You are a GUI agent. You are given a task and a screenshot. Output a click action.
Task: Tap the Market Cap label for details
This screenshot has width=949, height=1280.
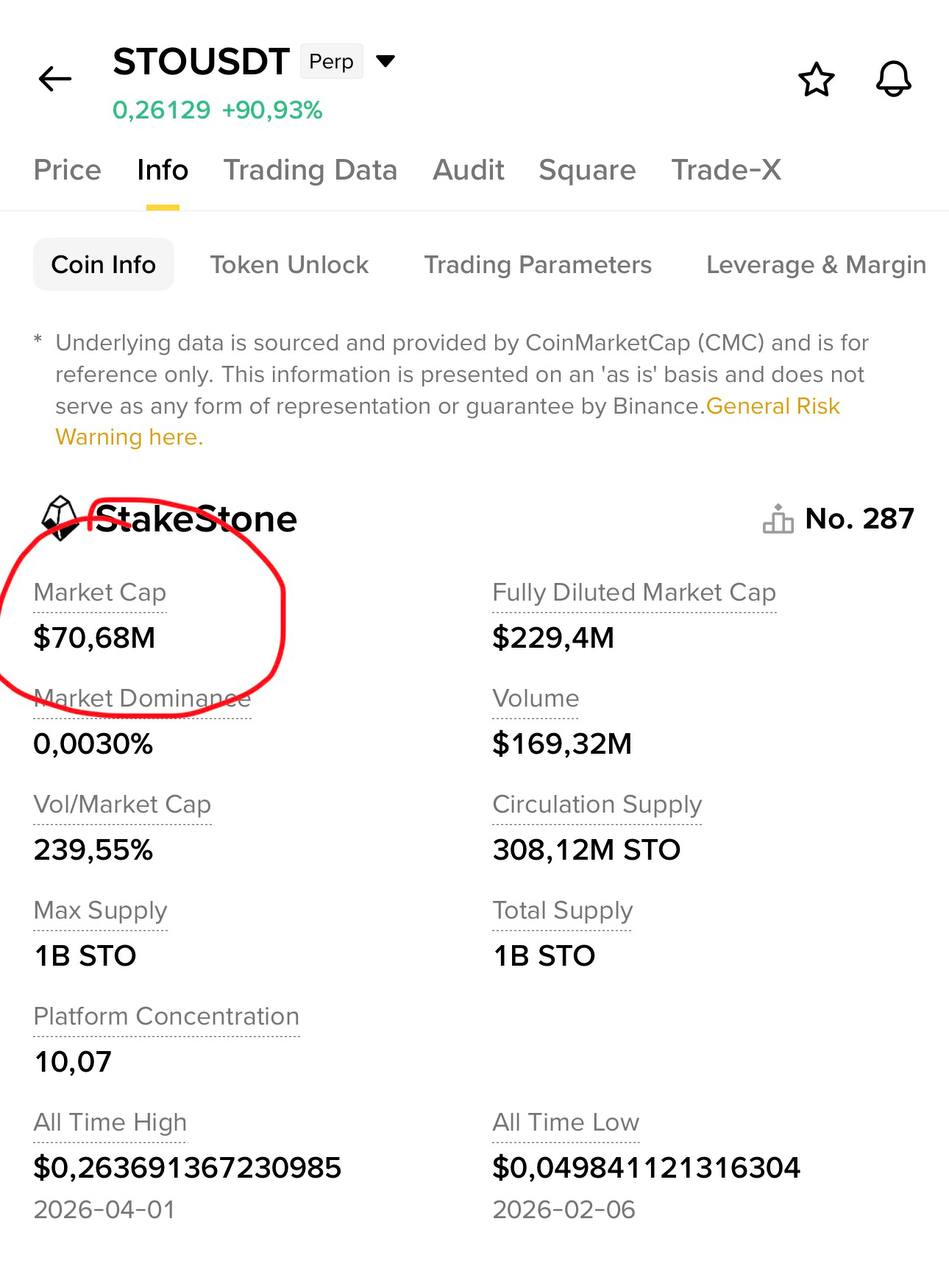[x=99, y=593]
